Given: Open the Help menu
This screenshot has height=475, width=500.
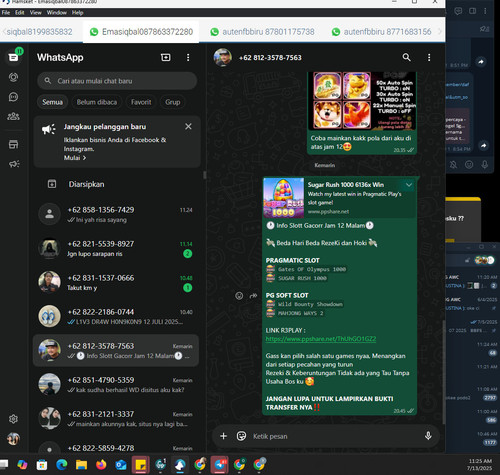Looking at the screenshot, I should point(77,13).
